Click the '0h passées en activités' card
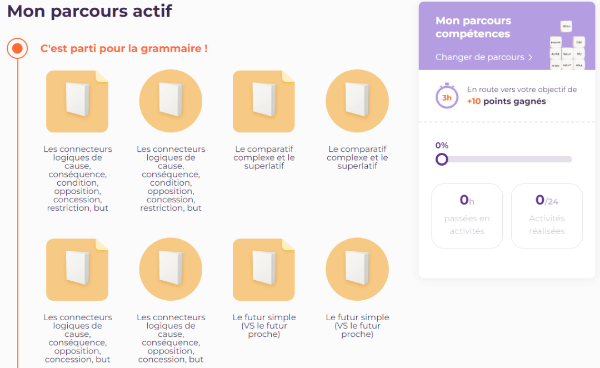 tap(467, 216)
